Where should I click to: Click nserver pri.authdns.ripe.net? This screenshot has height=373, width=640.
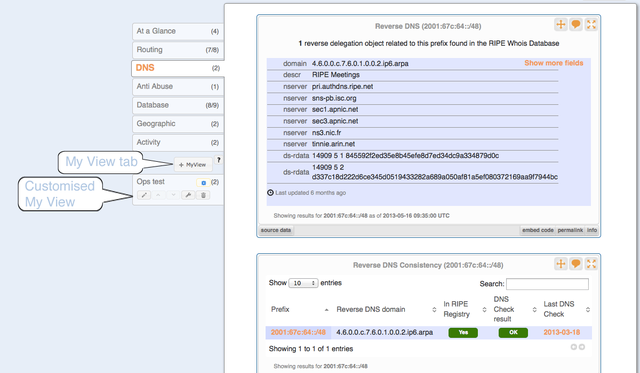[342, 87]
